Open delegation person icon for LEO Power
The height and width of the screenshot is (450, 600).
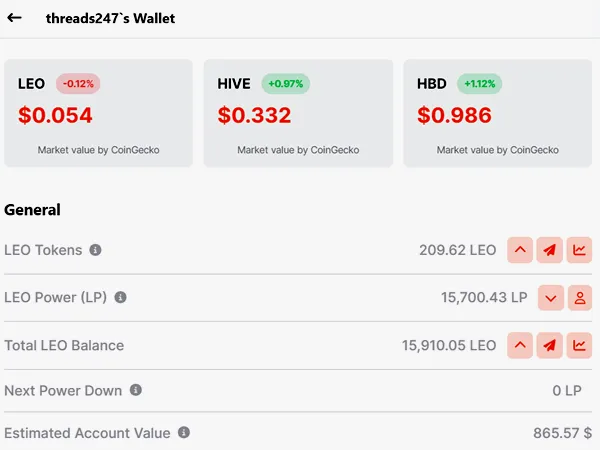click(580, 298)
